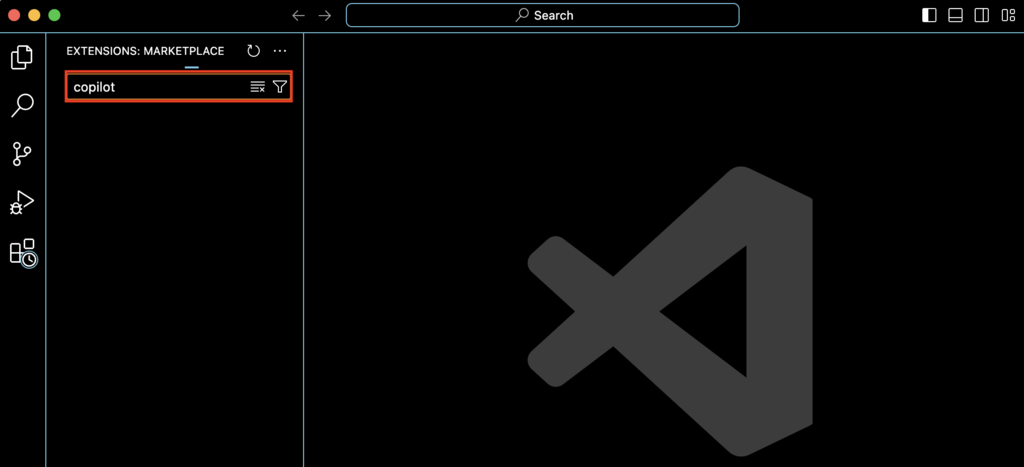Toggle the primary side bar

[929, 16]
